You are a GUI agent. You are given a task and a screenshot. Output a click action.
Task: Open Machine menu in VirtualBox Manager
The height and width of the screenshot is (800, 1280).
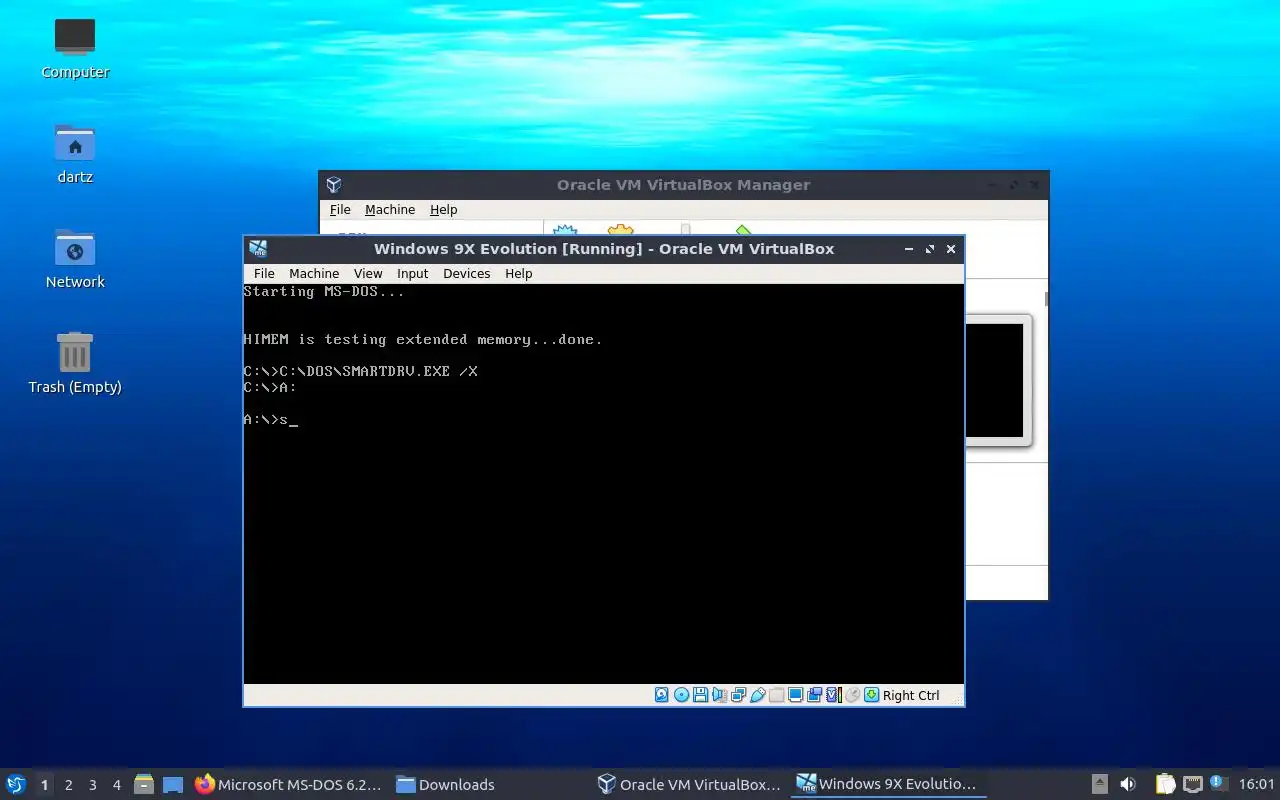point(390,209)
